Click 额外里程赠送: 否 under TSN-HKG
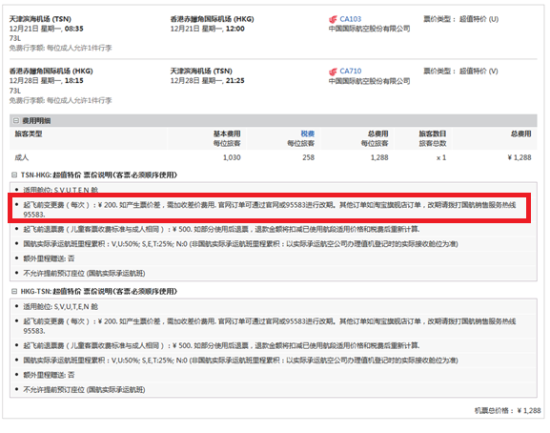The width and height of the screenshot is (550, 433). (49, 259)
